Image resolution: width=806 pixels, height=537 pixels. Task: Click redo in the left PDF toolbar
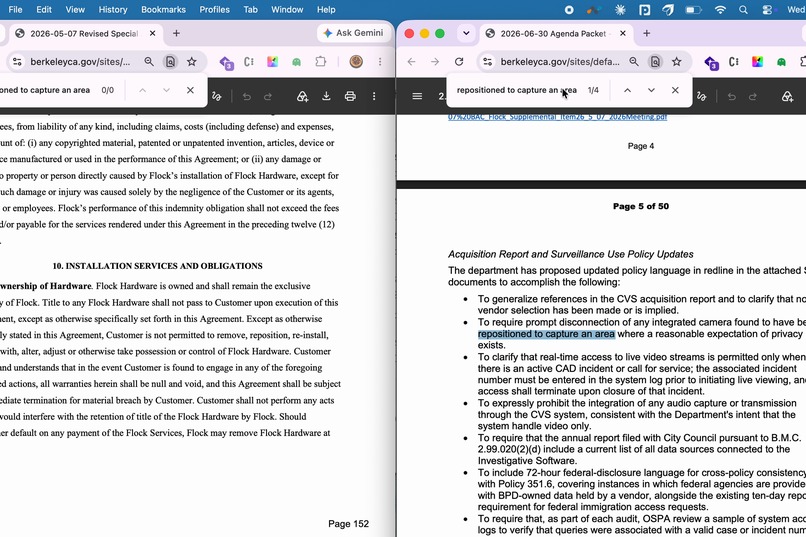268,96
